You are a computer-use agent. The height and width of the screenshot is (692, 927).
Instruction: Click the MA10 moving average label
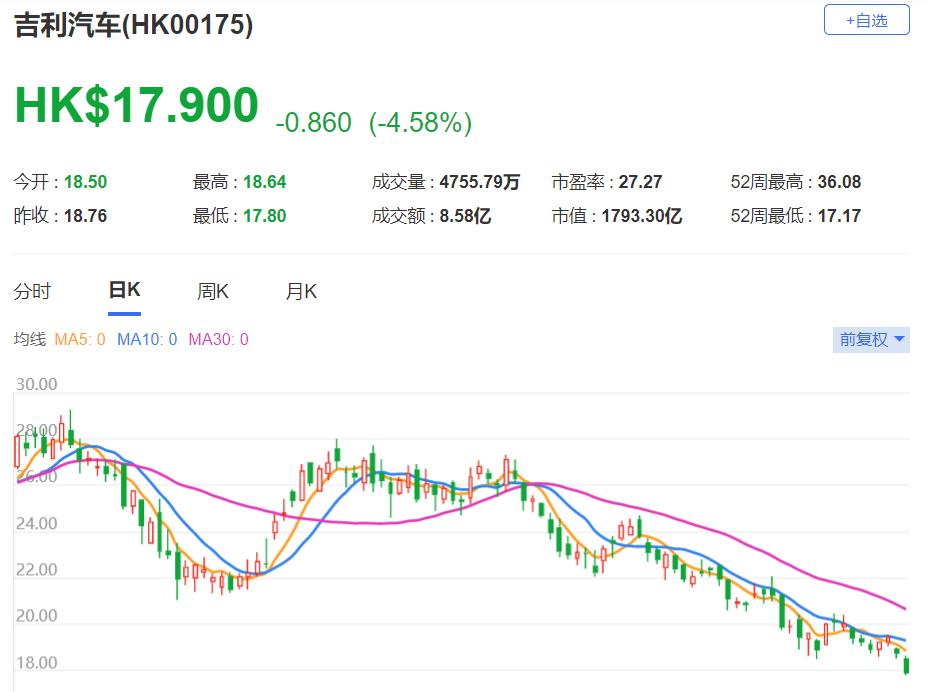tap(147, 339)
